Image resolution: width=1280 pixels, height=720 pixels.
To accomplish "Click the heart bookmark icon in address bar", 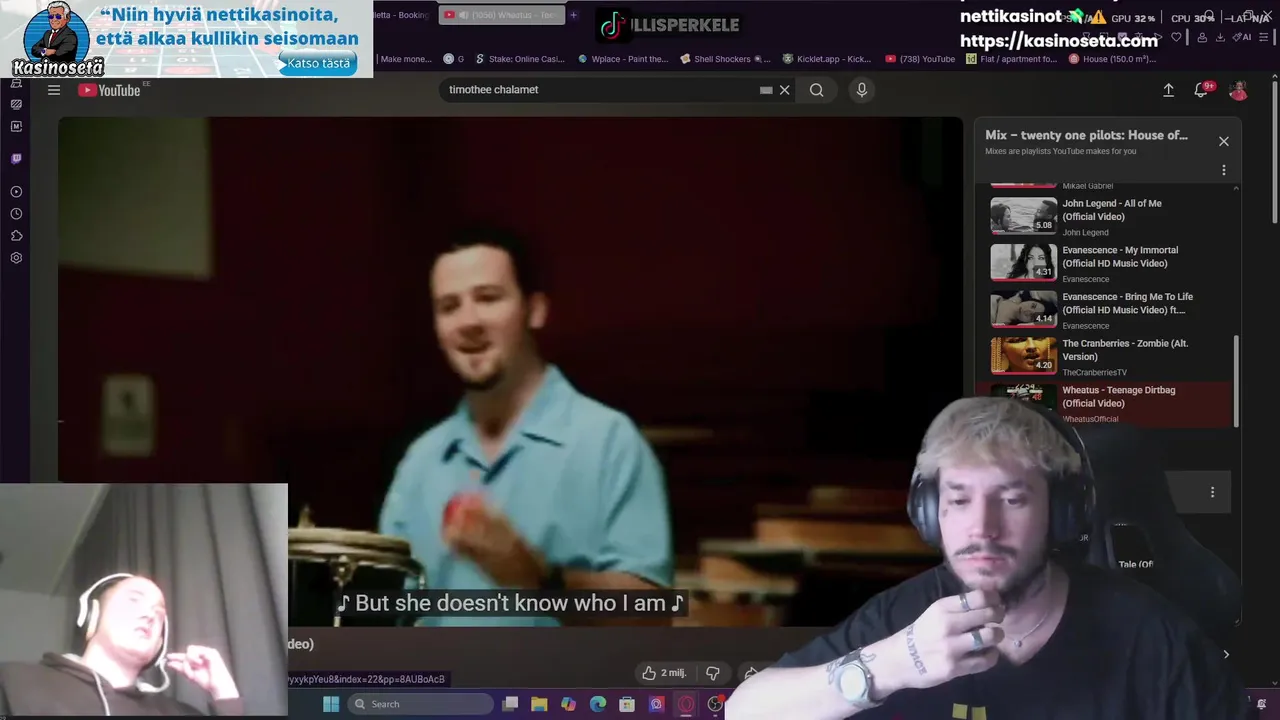I will click(x=1176, y=37).
